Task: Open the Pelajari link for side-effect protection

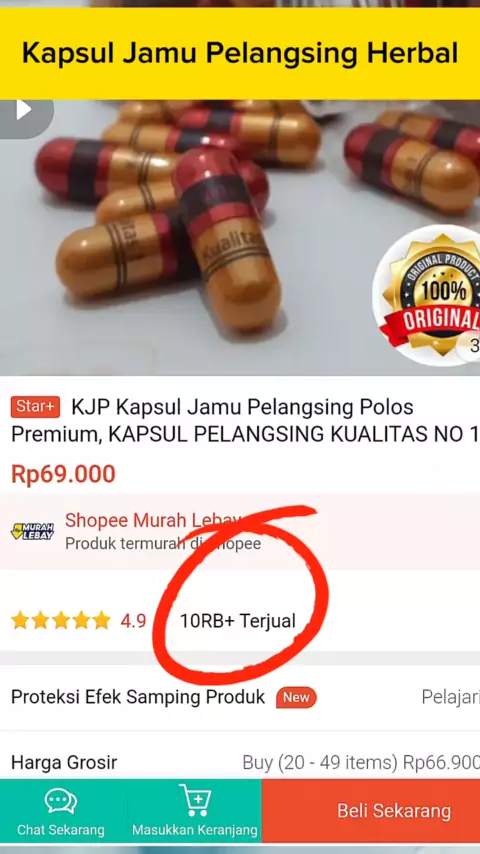Action: click(x=451, y=697)
